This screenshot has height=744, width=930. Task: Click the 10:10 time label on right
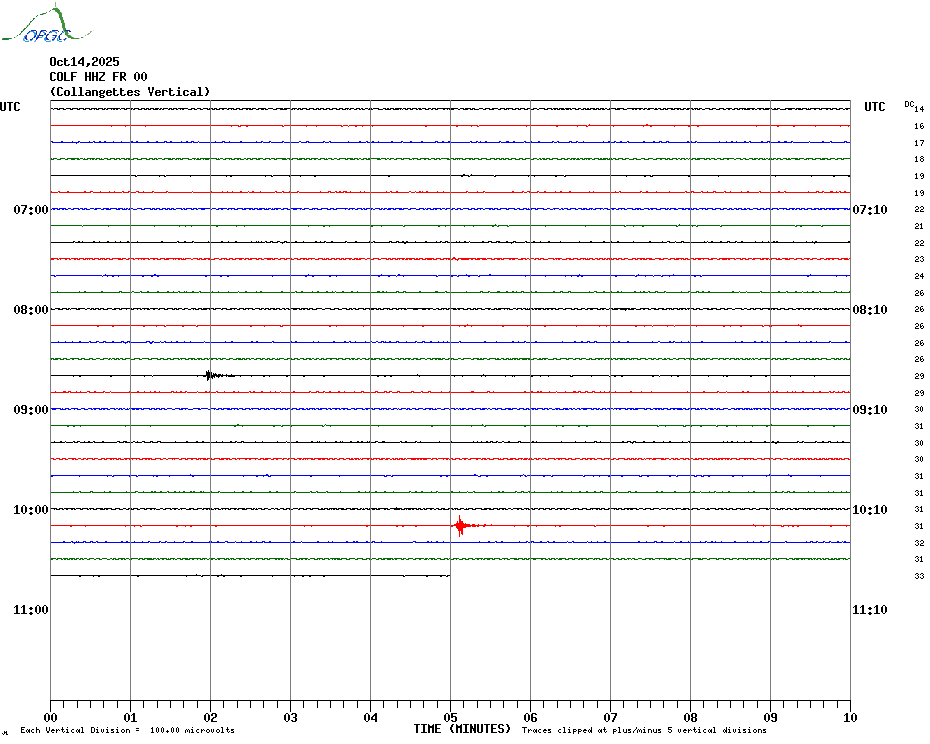click(x=869, y=510)
